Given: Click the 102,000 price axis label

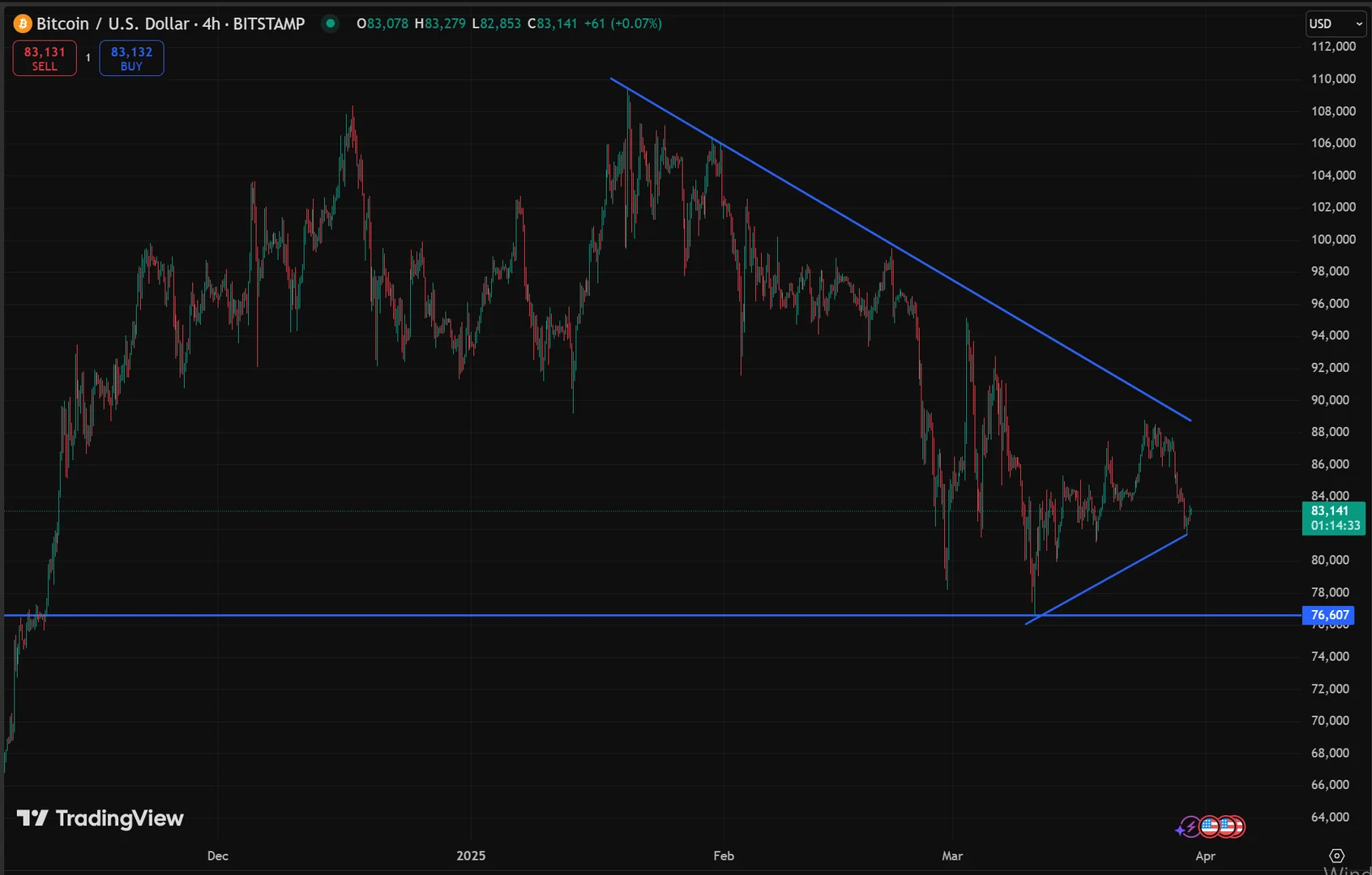Looking at the screenshot, I should pos(1333,207).
